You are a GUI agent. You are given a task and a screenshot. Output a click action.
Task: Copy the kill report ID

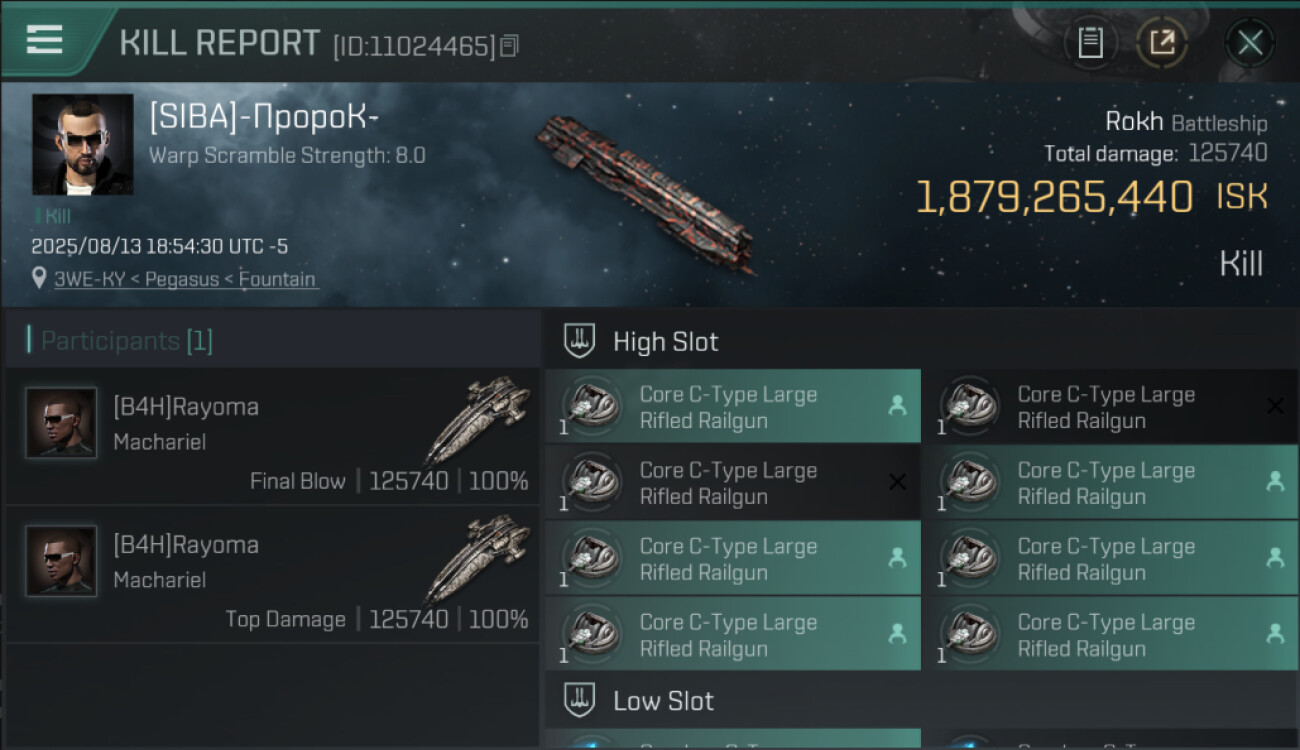(x=510, y=46)
